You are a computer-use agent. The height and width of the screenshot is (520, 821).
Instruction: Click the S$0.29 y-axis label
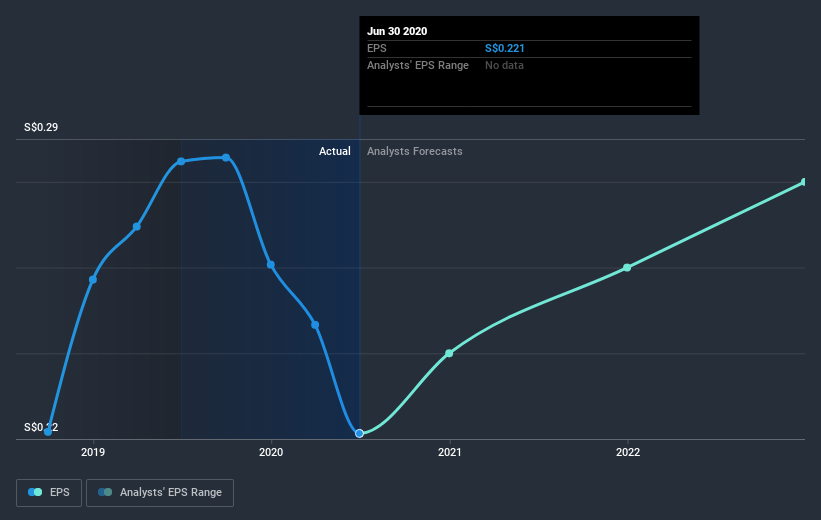41,127
